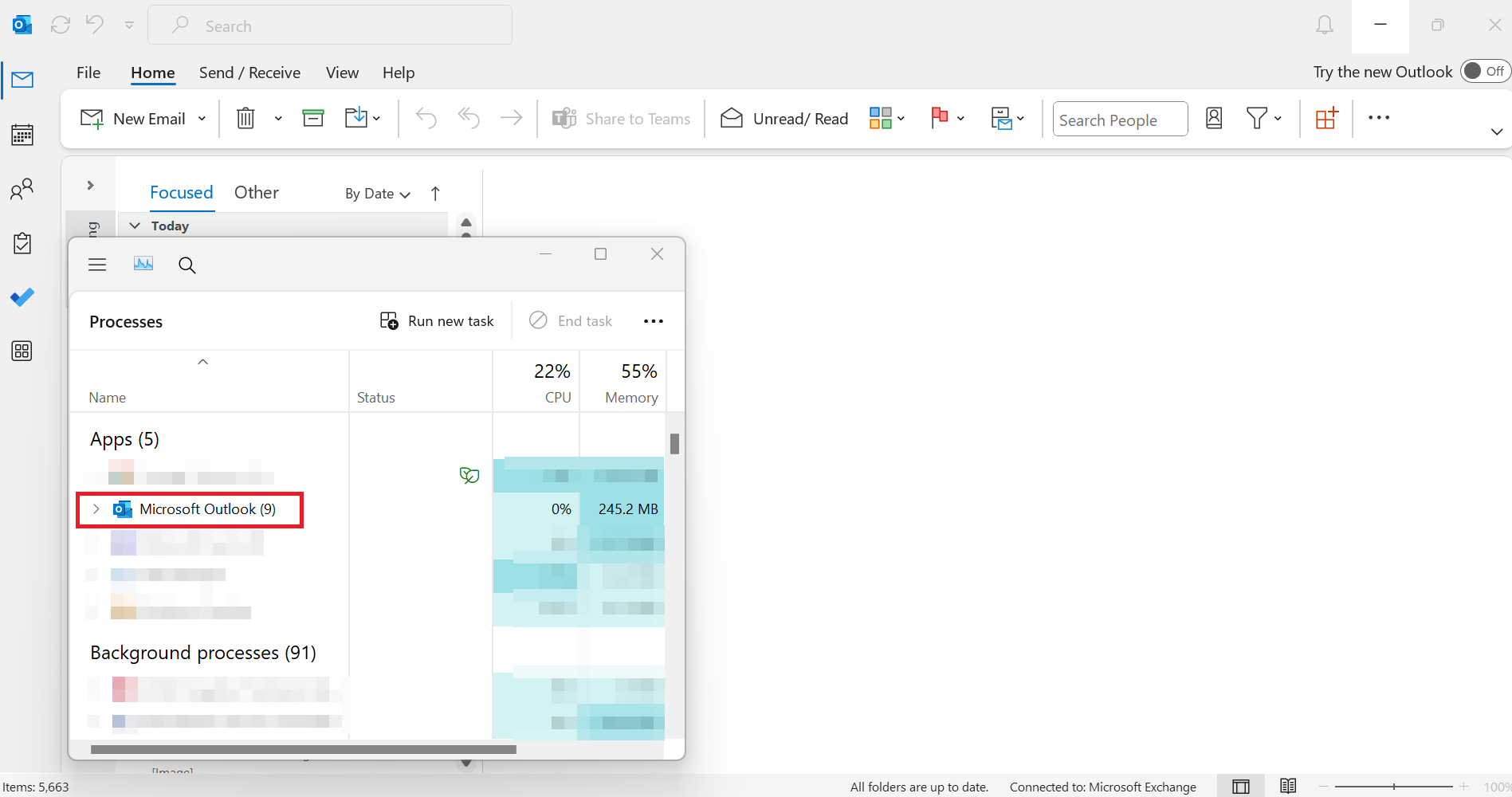Switch to Normal view in status bar

1241,787
